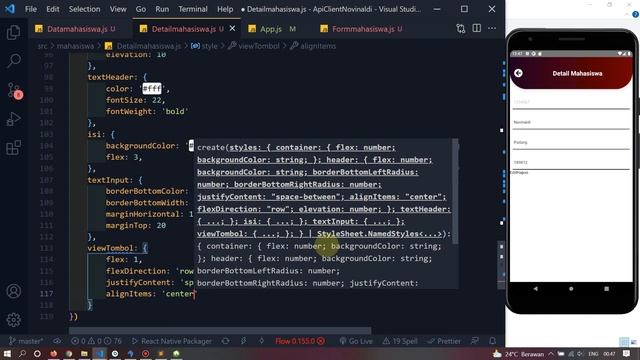
Task: Click React Native Packager in status bar
Action: point(172,341)
